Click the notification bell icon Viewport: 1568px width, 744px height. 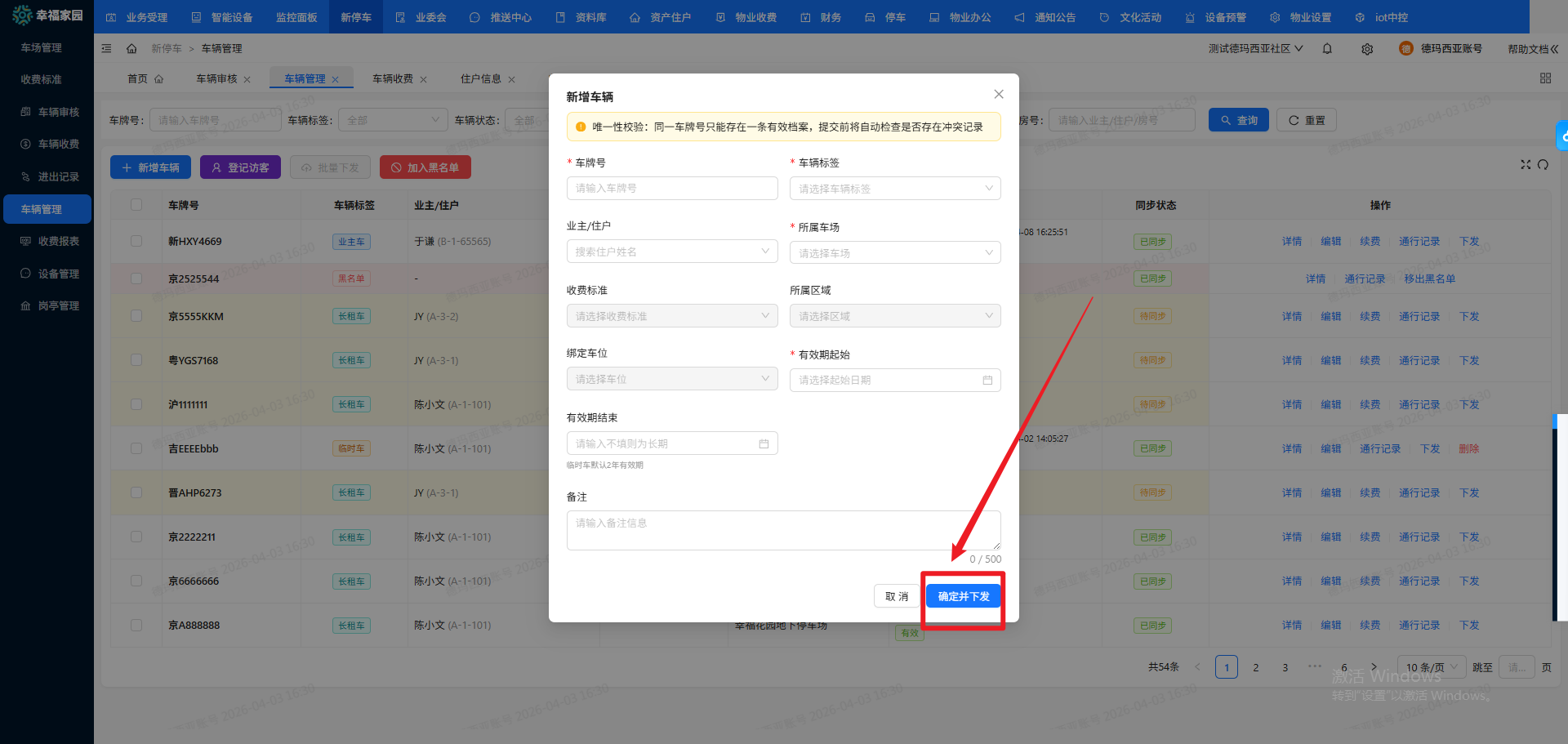tap(1327, 49)
